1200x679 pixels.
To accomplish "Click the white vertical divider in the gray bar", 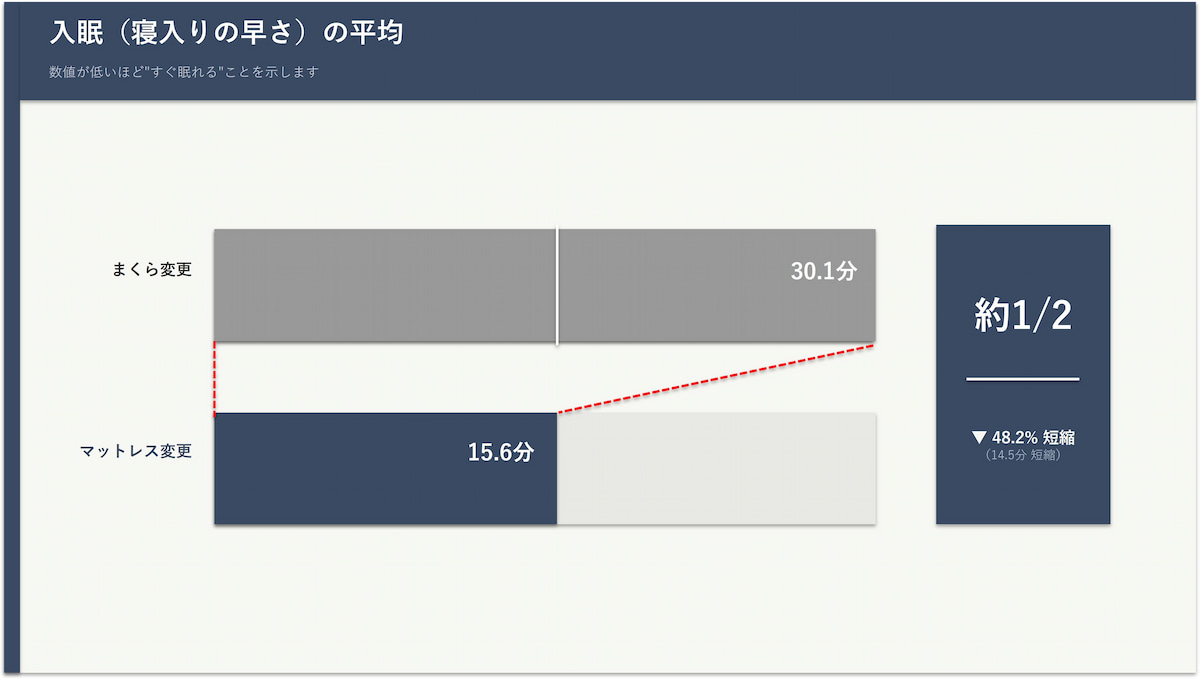I will tap(557, 287).
